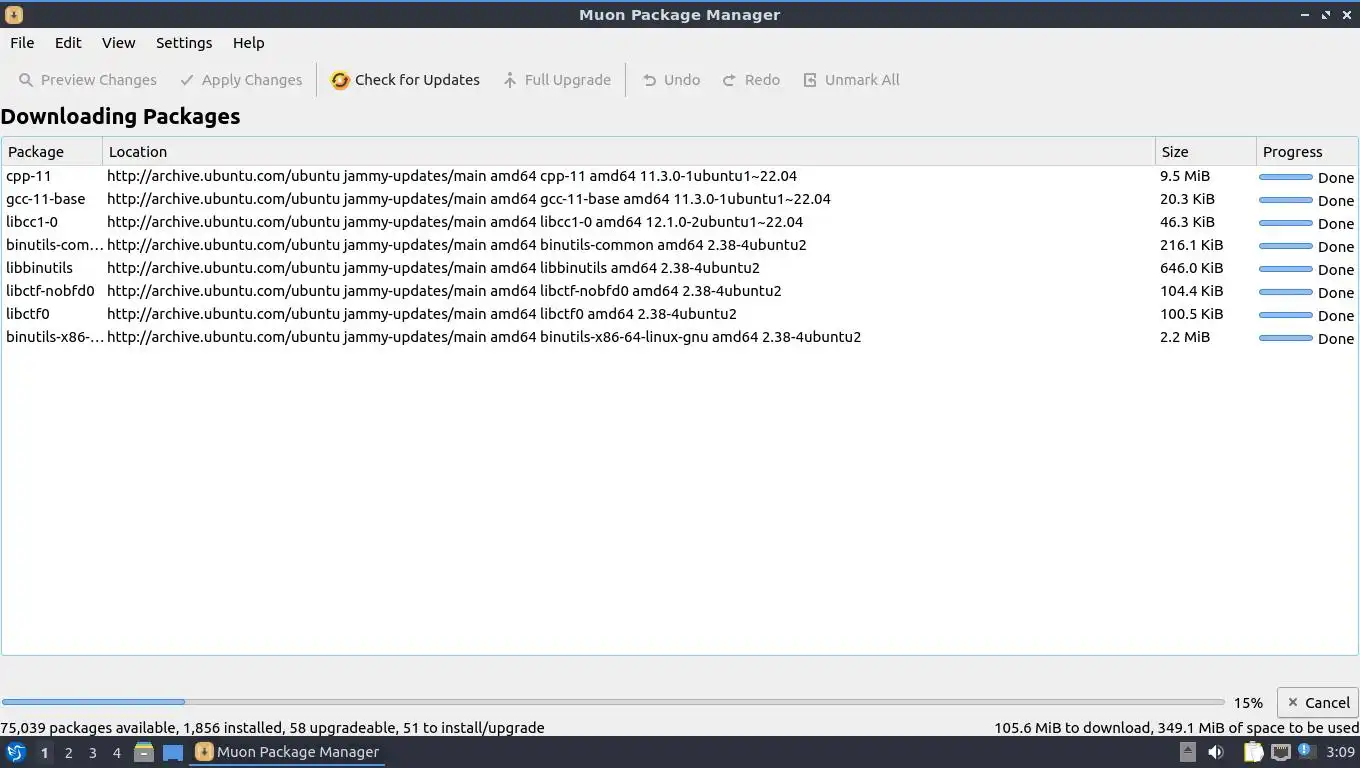Screen dimensions: 1360x768
Task: Open the clipboard manager tray icon
Action: [1253, 752]
